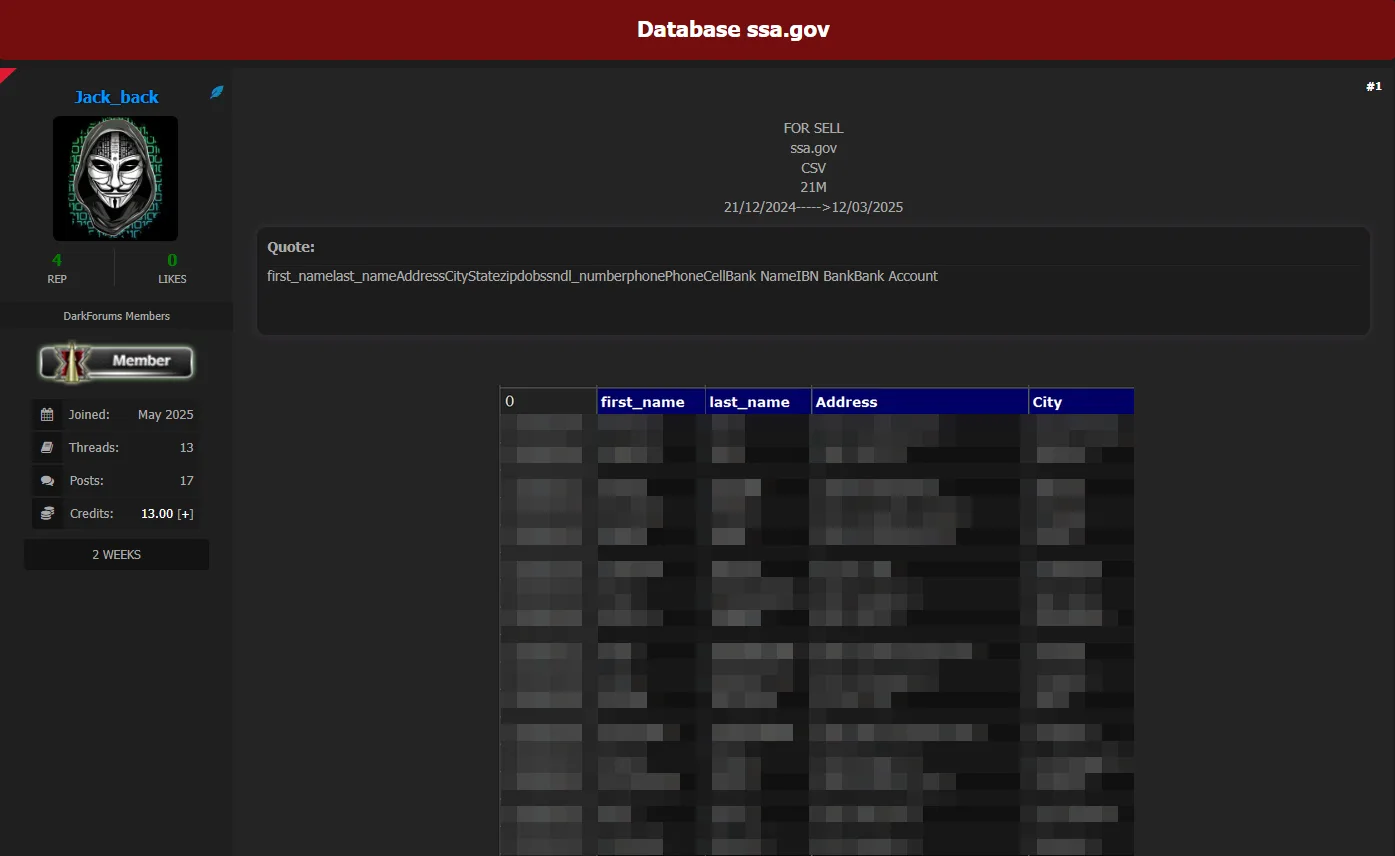
Task: Open post number #1 permalink
Action: (x=1373, y=87)
